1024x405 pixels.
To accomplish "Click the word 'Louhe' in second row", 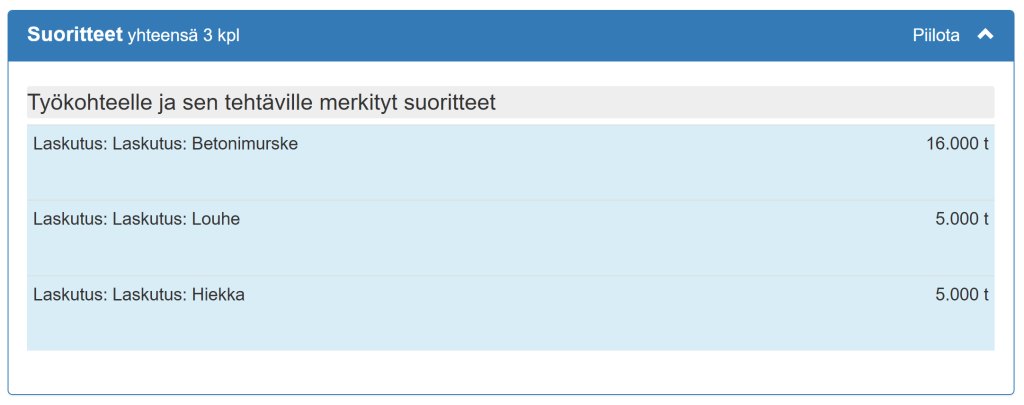I will (215, 219).
